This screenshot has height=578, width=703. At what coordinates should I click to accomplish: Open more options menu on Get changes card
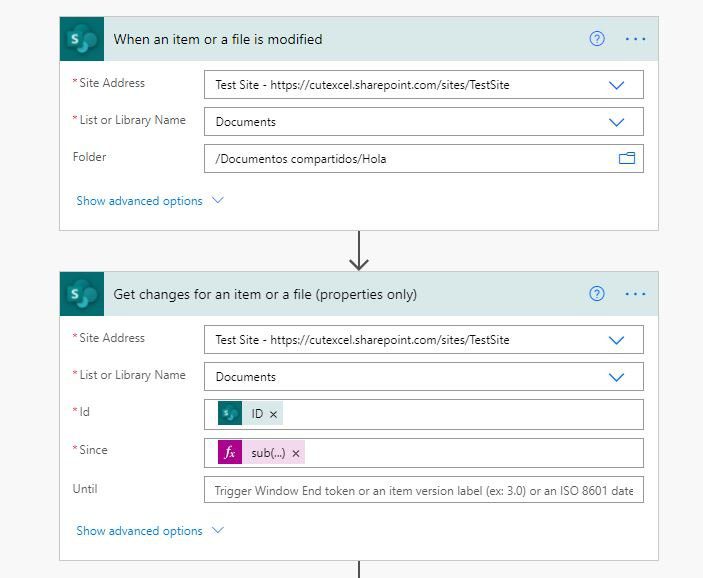pos(635,294)
